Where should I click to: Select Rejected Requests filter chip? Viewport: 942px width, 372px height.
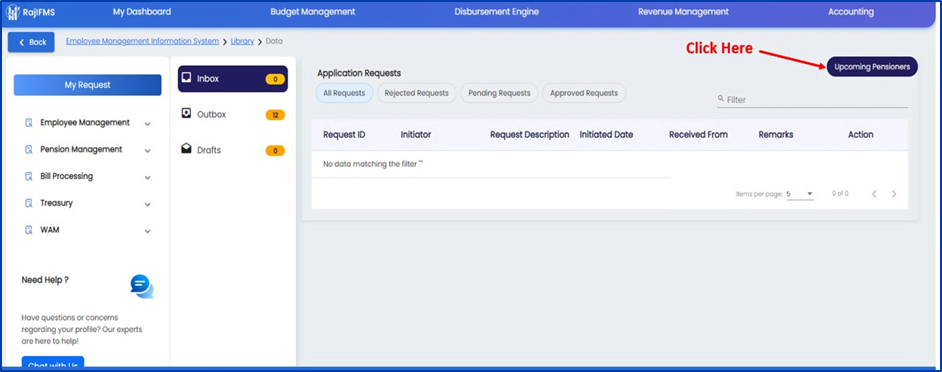(416, 93)
